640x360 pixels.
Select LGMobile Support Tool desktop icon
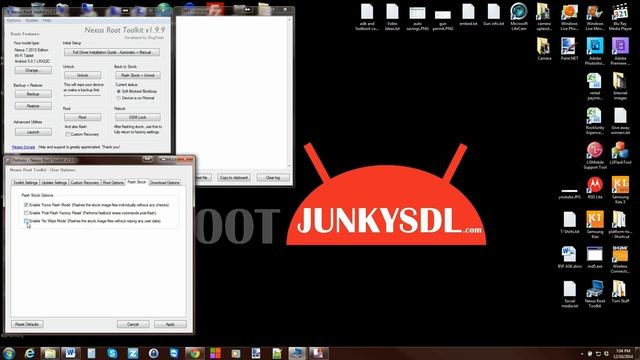(x=595, y=156)
